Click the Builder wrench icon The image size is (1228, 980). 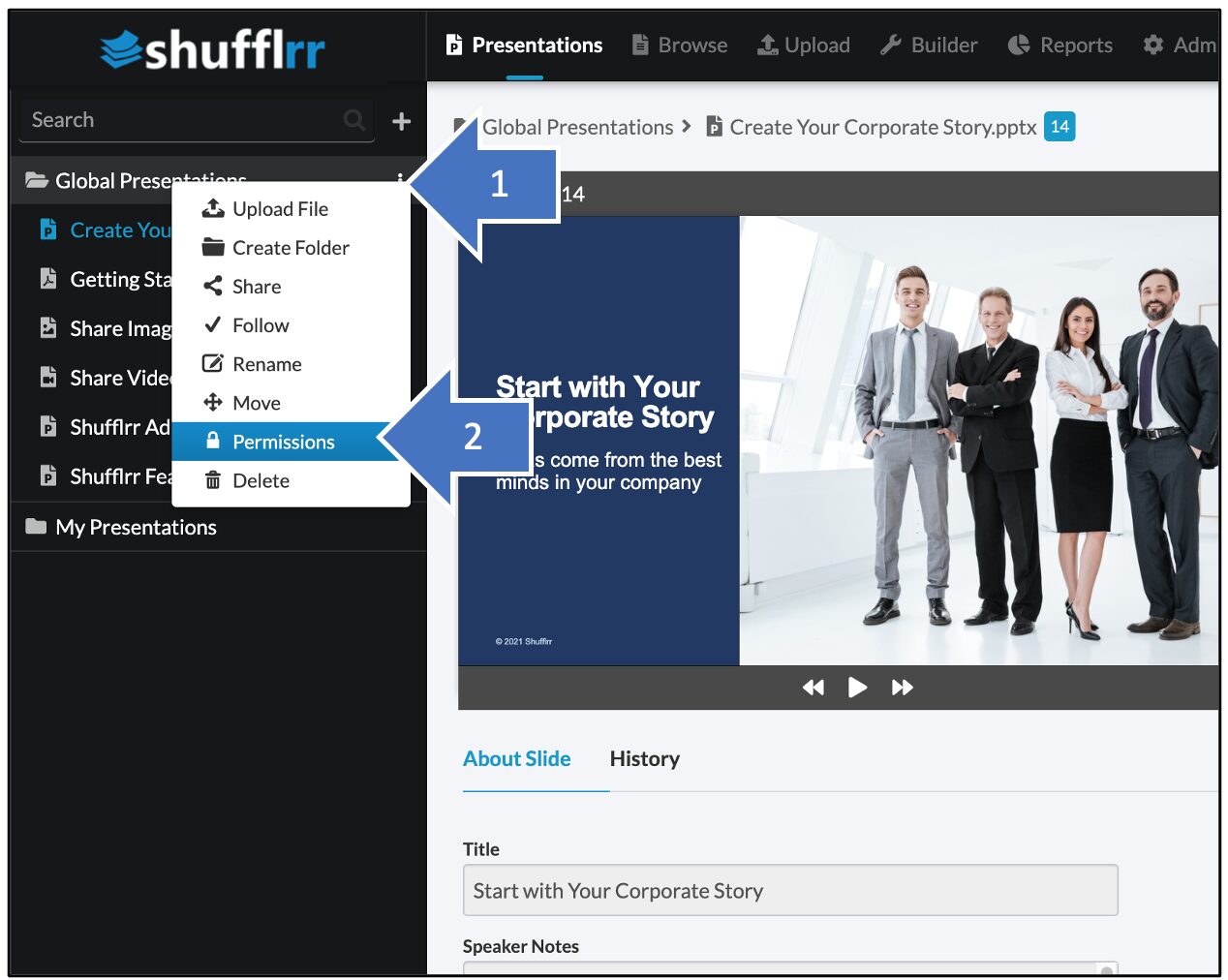891,45
